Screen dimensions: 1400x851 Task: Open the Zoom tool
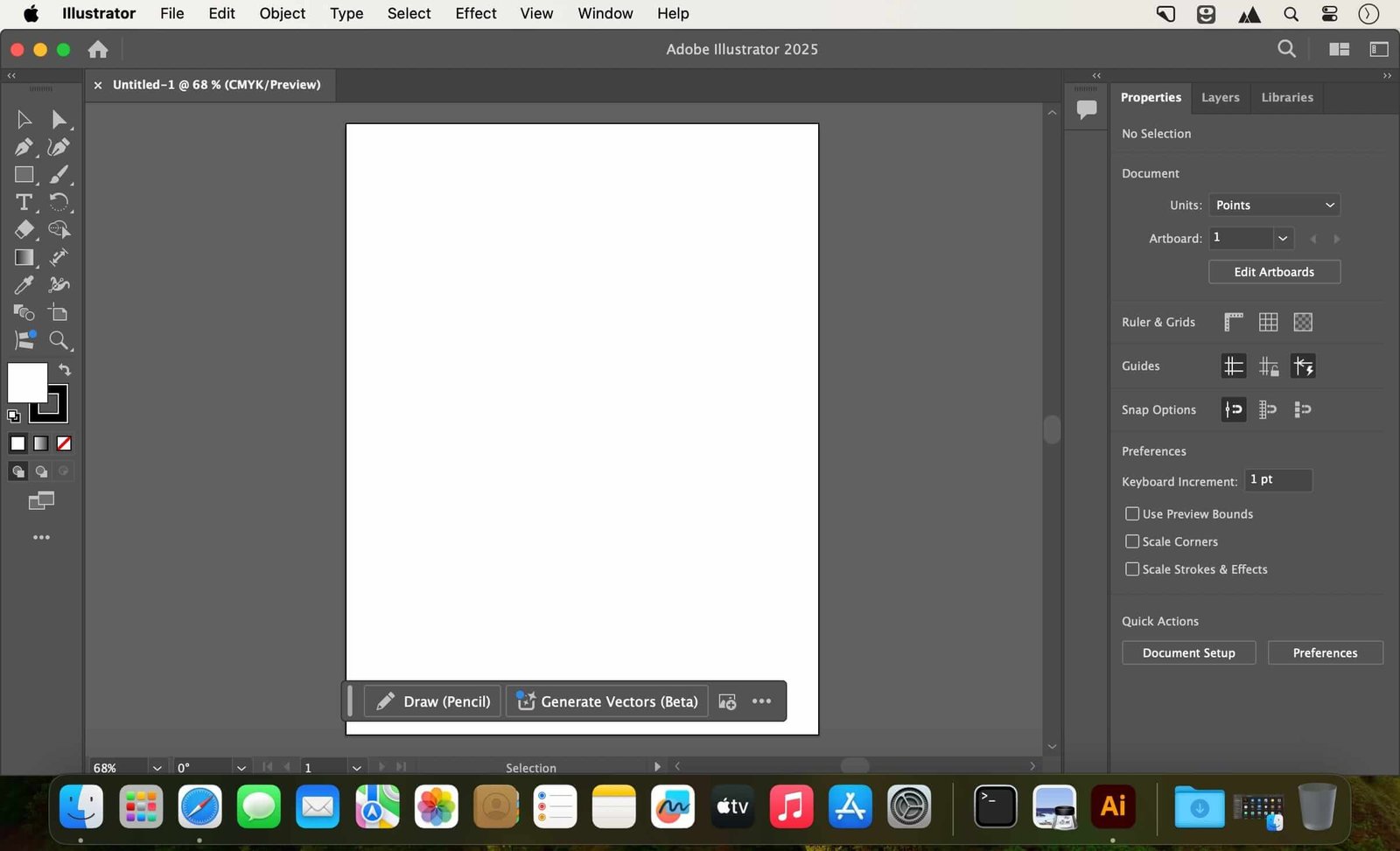click(x=59, y=341)
